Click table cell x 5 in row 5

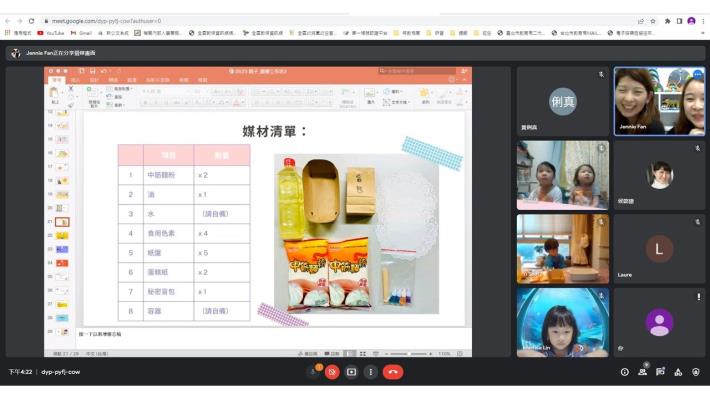pyautogui.click(x=222, y=253)
